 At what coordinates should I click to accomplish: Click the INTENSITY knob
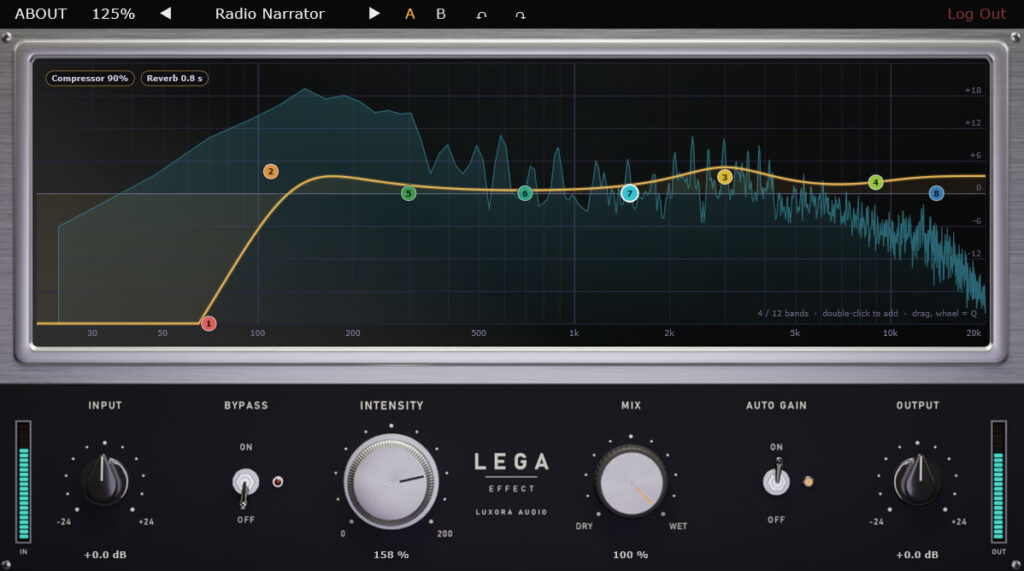[x=391, y=482]
